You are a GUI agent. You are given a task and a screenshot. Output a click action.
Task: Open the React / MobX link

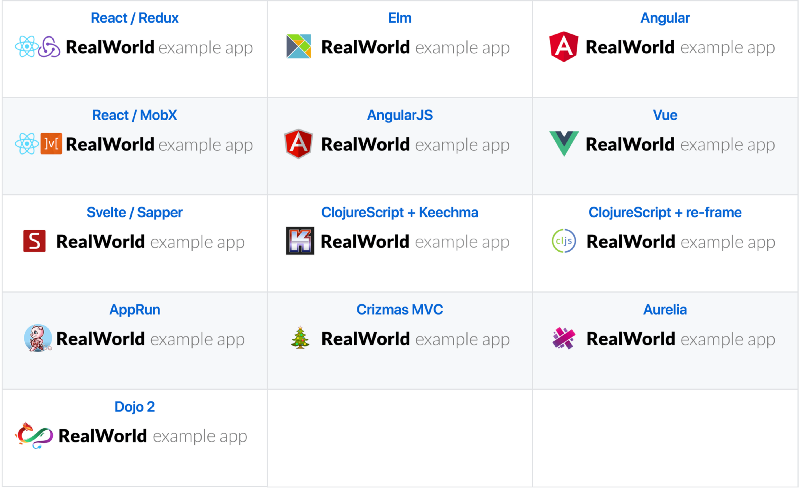click(x=135, y=115)
